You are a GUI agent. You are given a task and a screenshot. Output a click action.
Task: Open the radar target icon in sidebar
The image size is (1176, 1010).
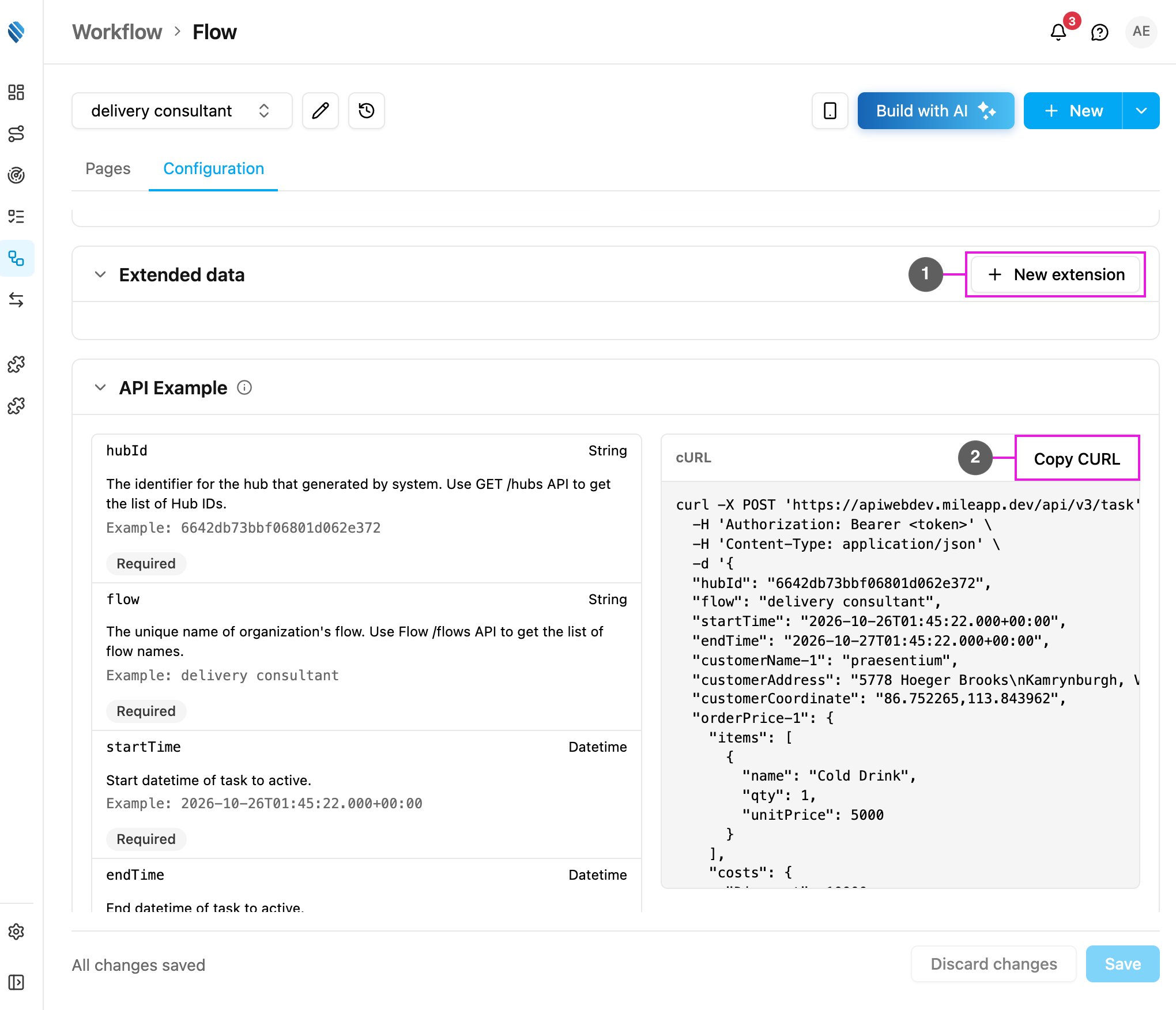(x=16, y=175)
